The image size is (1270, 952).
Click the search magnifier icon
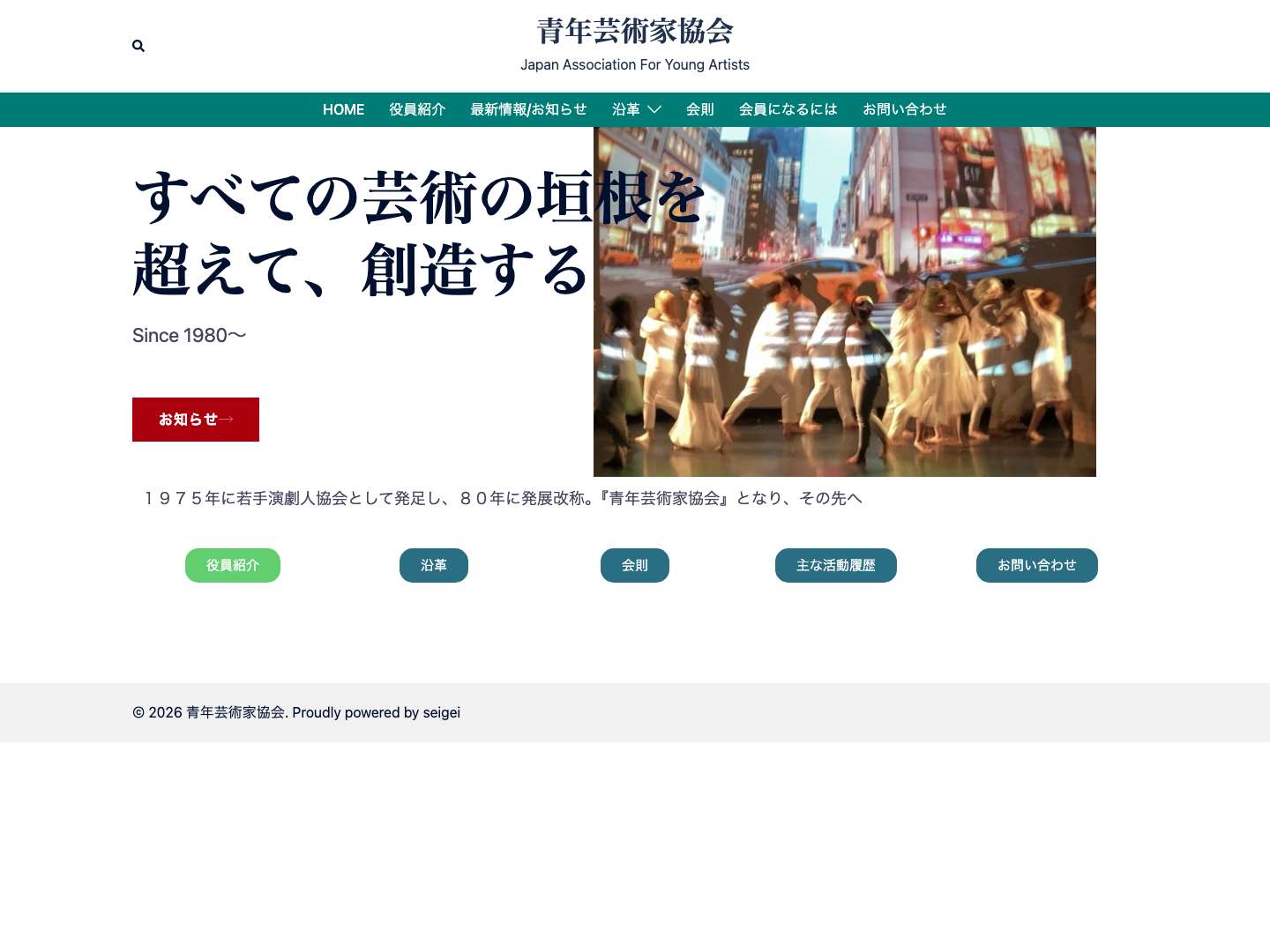click(x=138, y=46)
